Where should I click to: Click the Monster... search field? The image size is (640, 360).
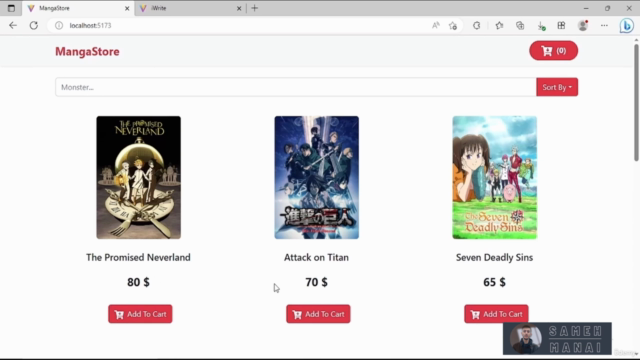(296, 87)
